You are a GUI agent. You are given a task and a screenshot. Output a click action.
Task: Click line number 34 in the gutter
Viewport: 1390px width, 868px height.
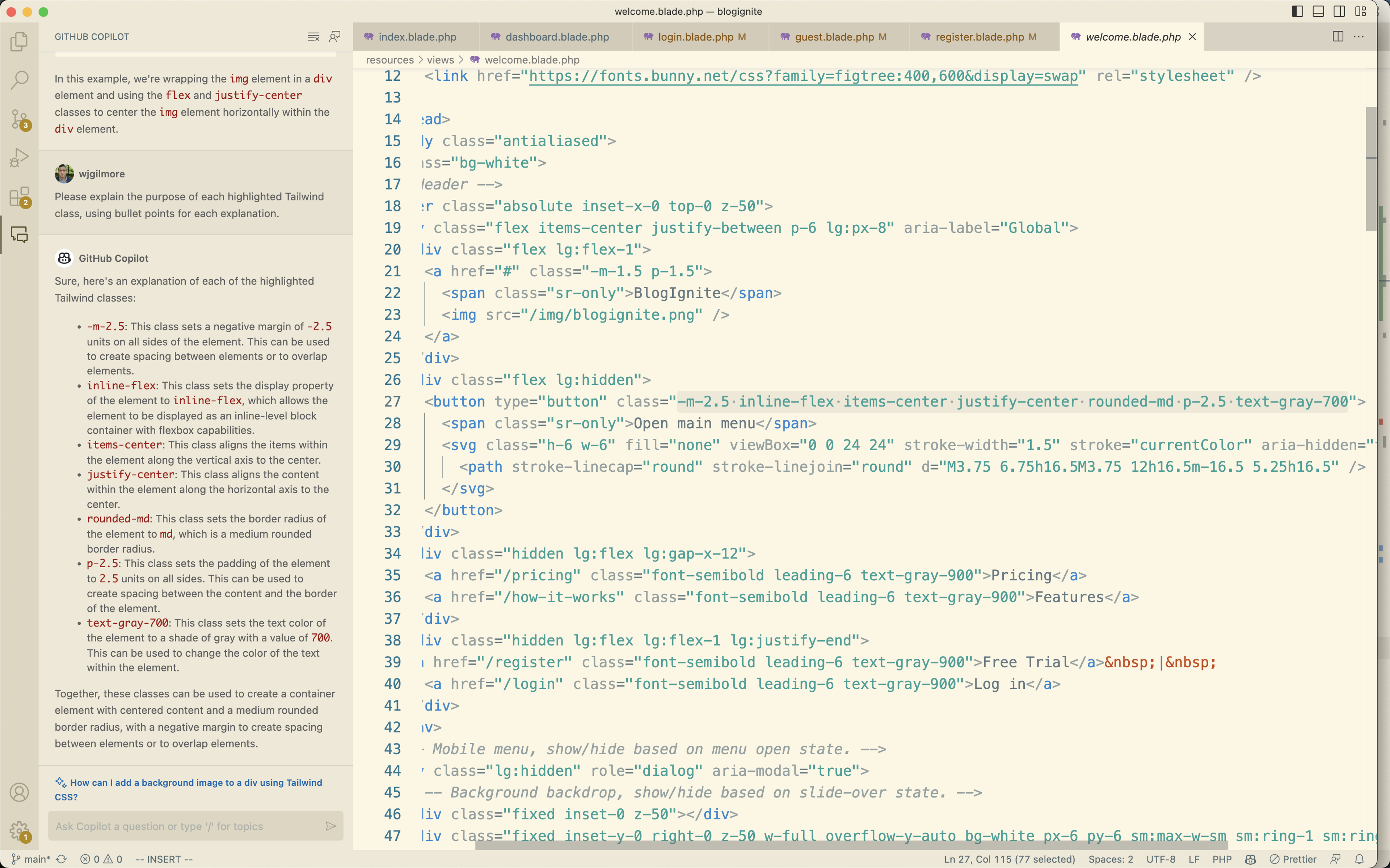(x=392, y=553)
